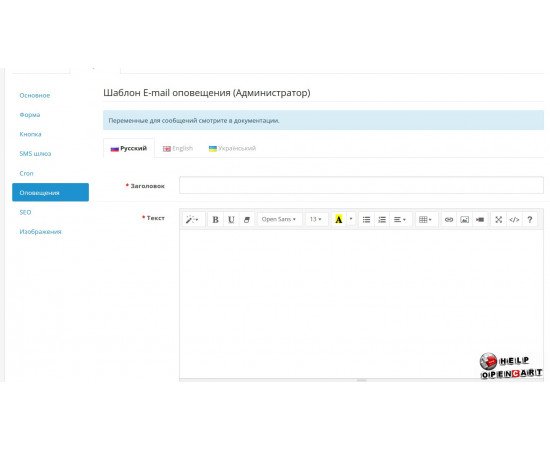Open the color palette dropdown arrow
Image resolution: width=550 pixels, height=450 pixels.
[x=351, y=220]
